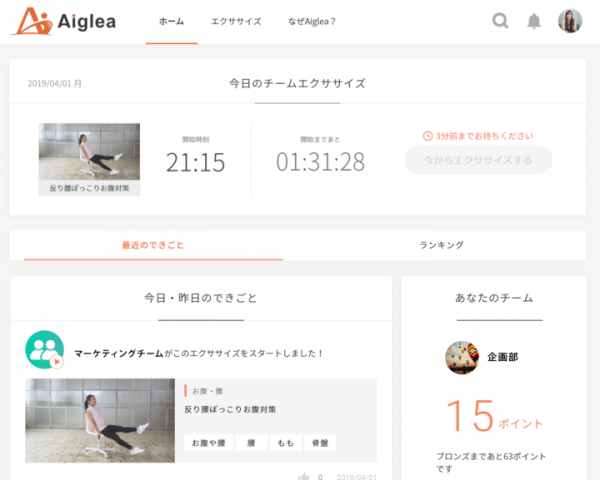
Task: Click the お腹・腰 category label
Action: 207,391
